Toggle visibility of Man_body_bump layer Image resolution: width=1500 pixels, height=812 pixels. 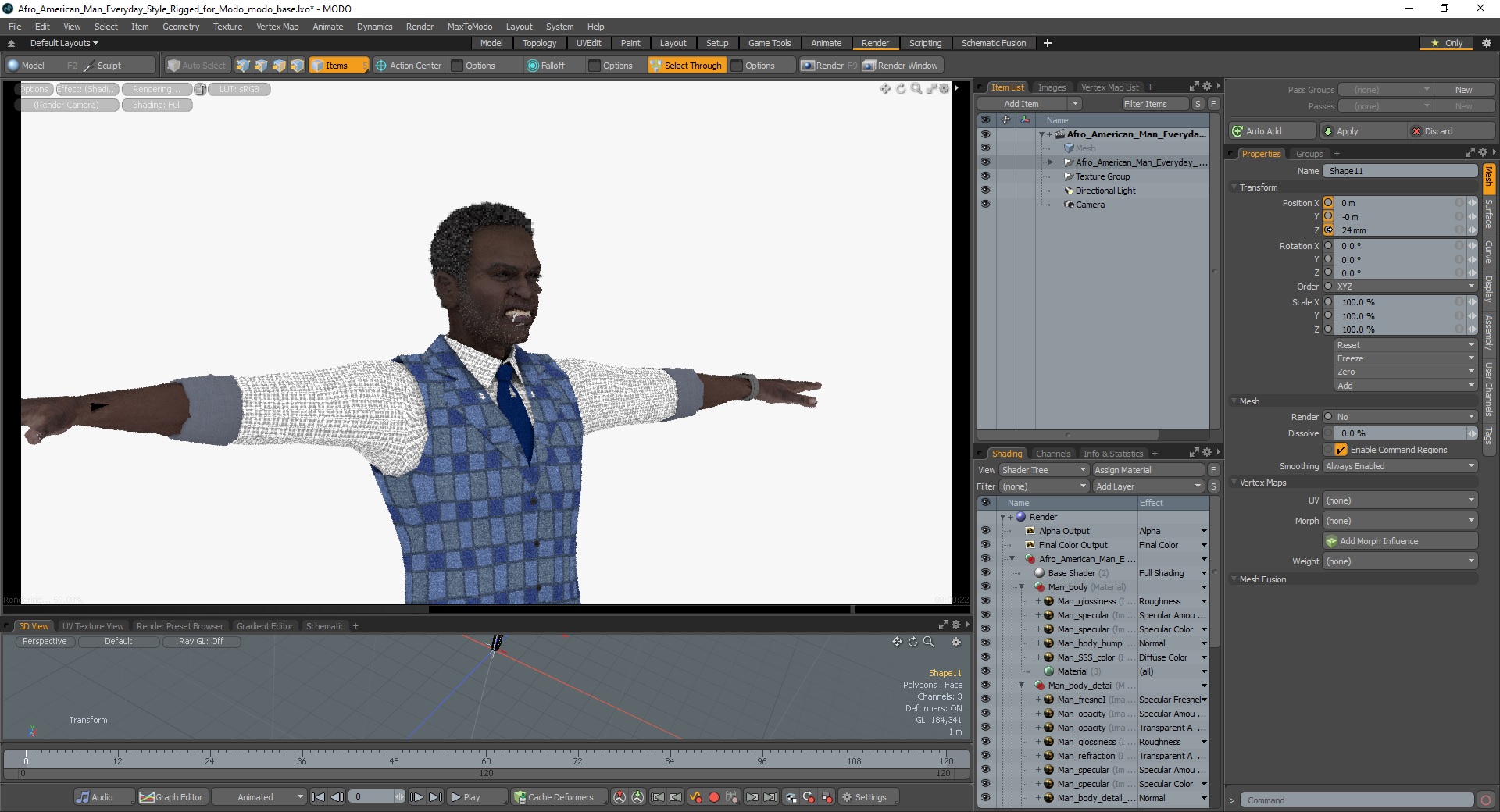[985, 643]
